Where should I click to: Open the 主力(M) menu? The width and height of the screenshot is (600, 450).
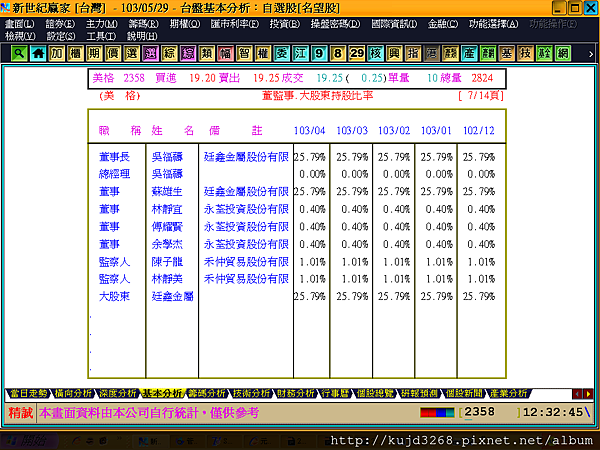point(101,24)
